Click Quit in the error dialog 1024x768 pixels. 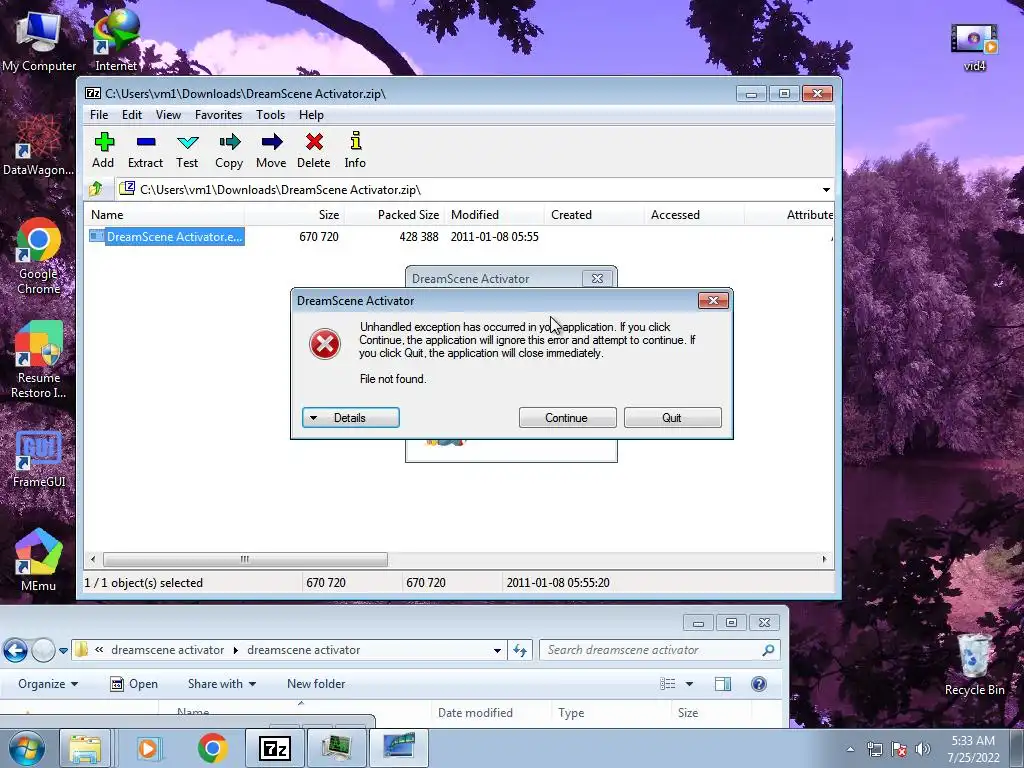[673, 418]
